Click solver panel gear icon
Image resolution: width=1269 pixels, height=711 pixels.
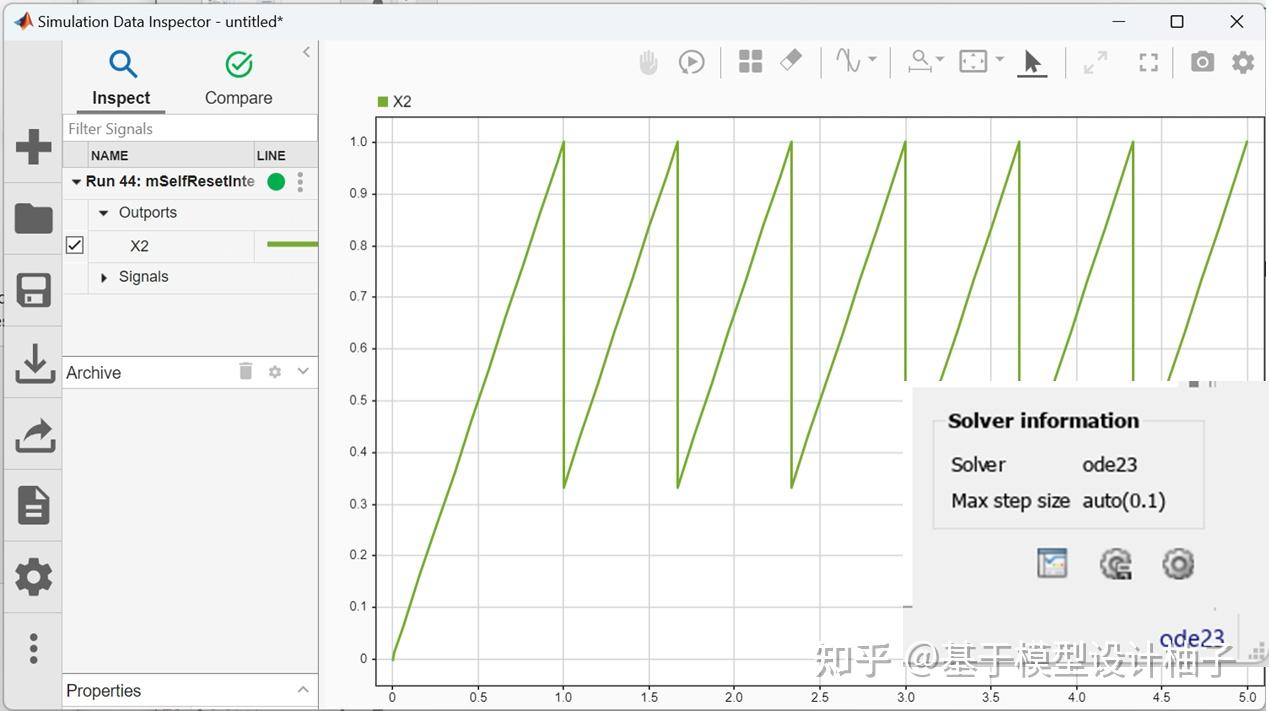pyautogui.click(x=1178, y=564)
